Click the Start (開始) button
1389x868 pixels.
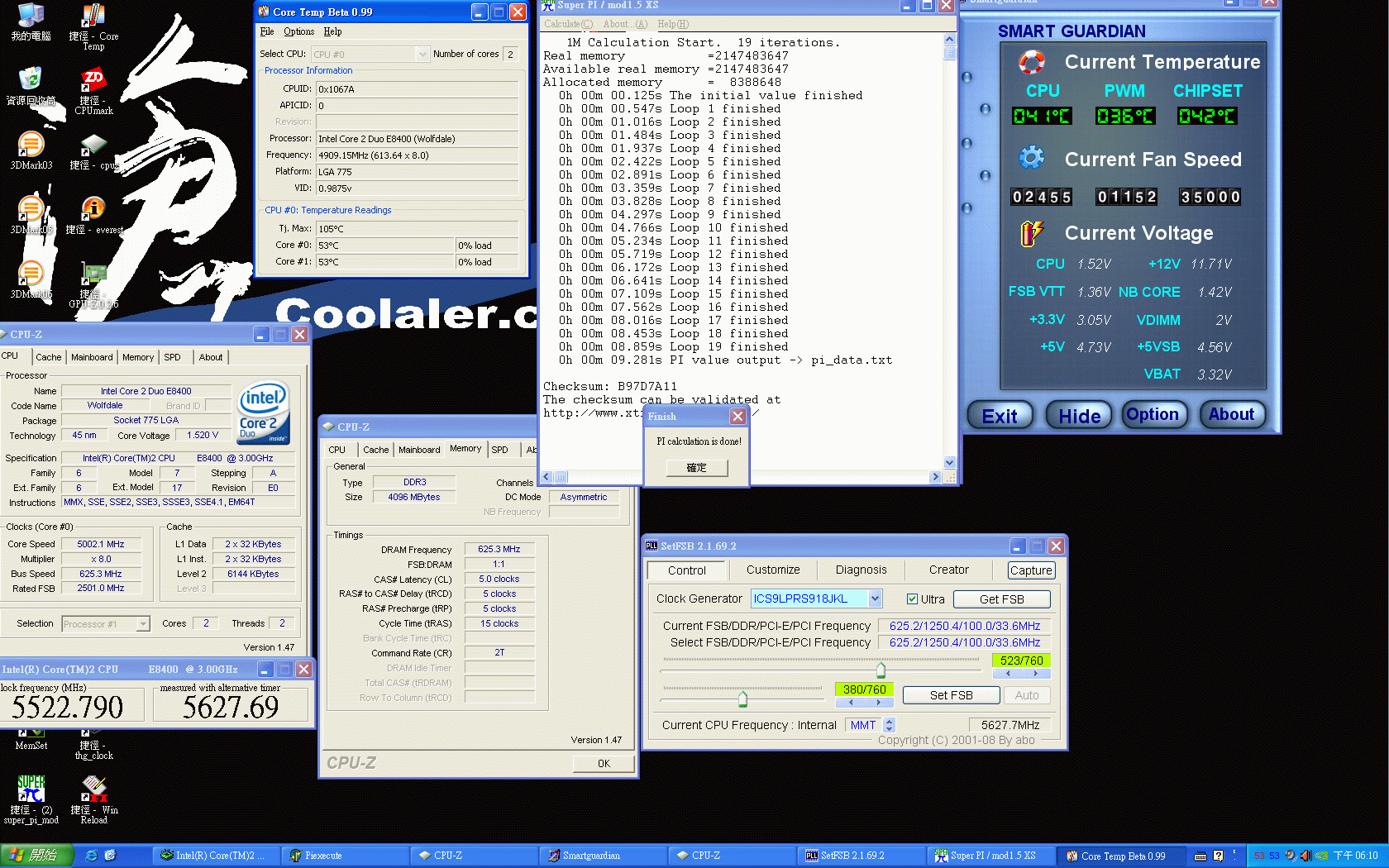[x=37, y=856]
